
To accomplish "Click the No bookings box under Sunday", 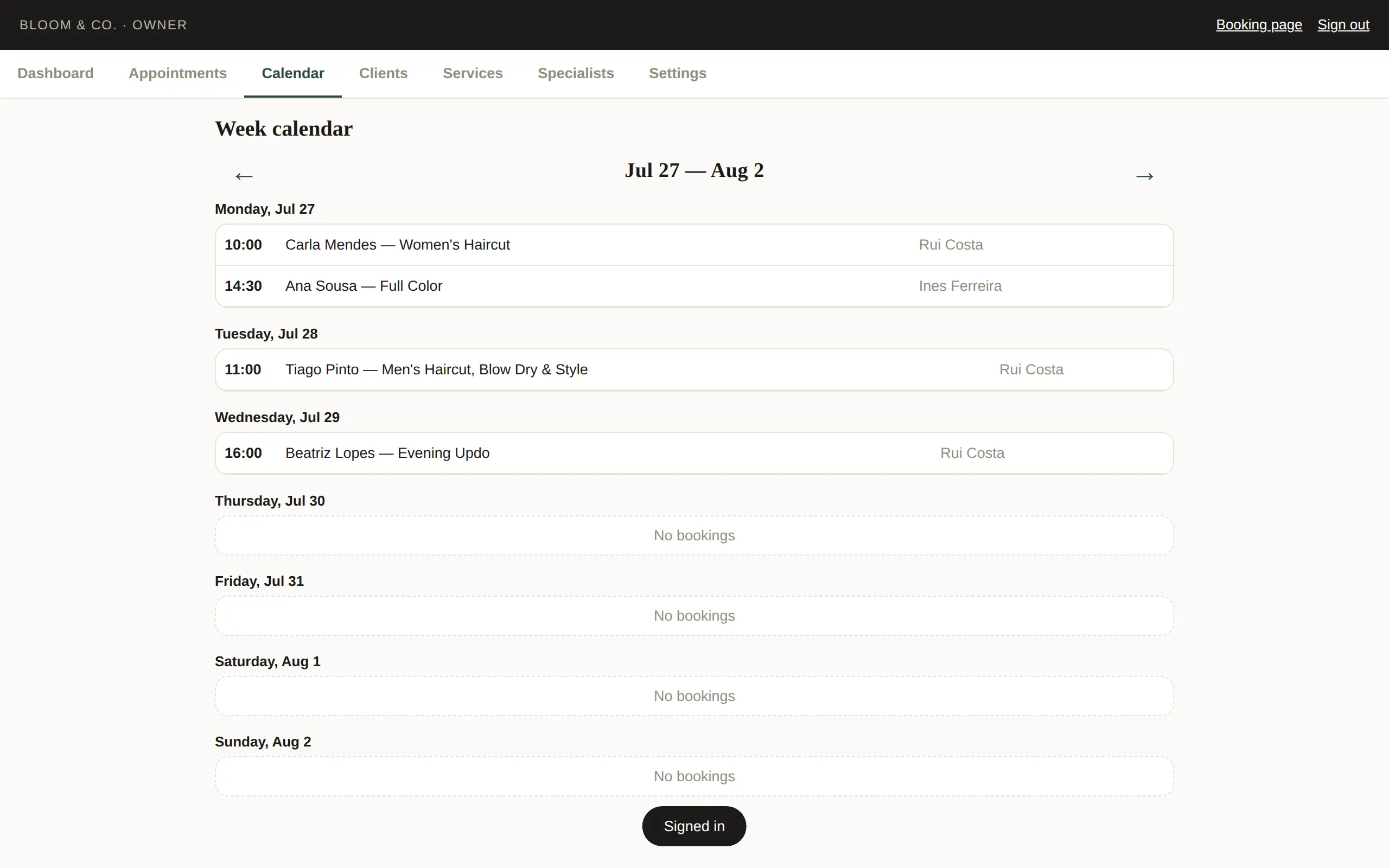I will tap(694, 777).
